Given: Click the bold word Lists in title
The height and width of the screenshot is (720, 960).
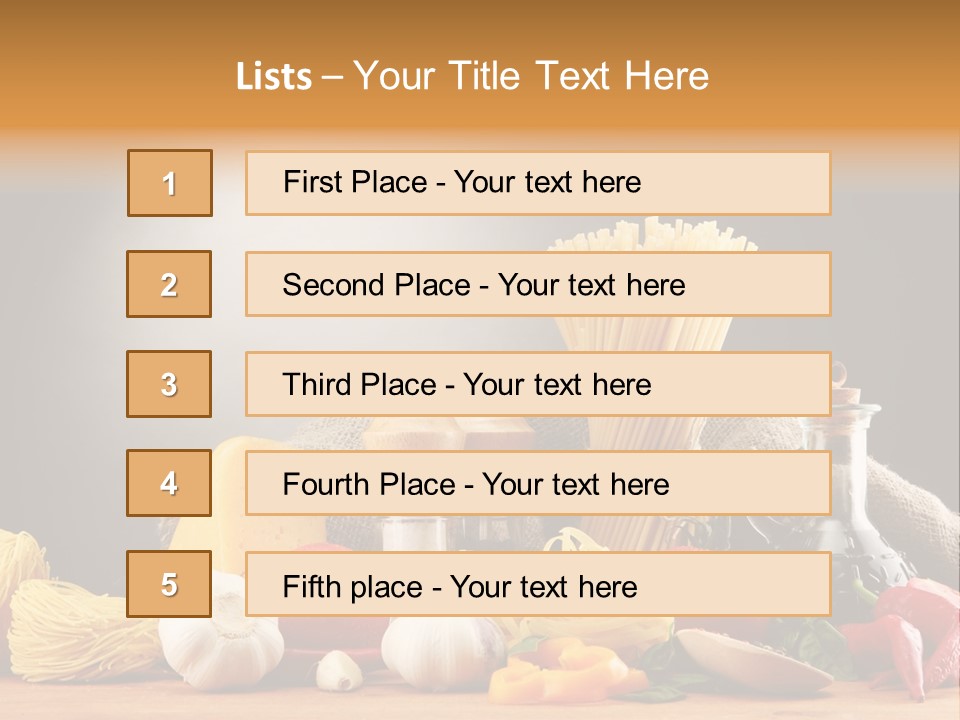Looking at the screenshot, I should 274,77.
